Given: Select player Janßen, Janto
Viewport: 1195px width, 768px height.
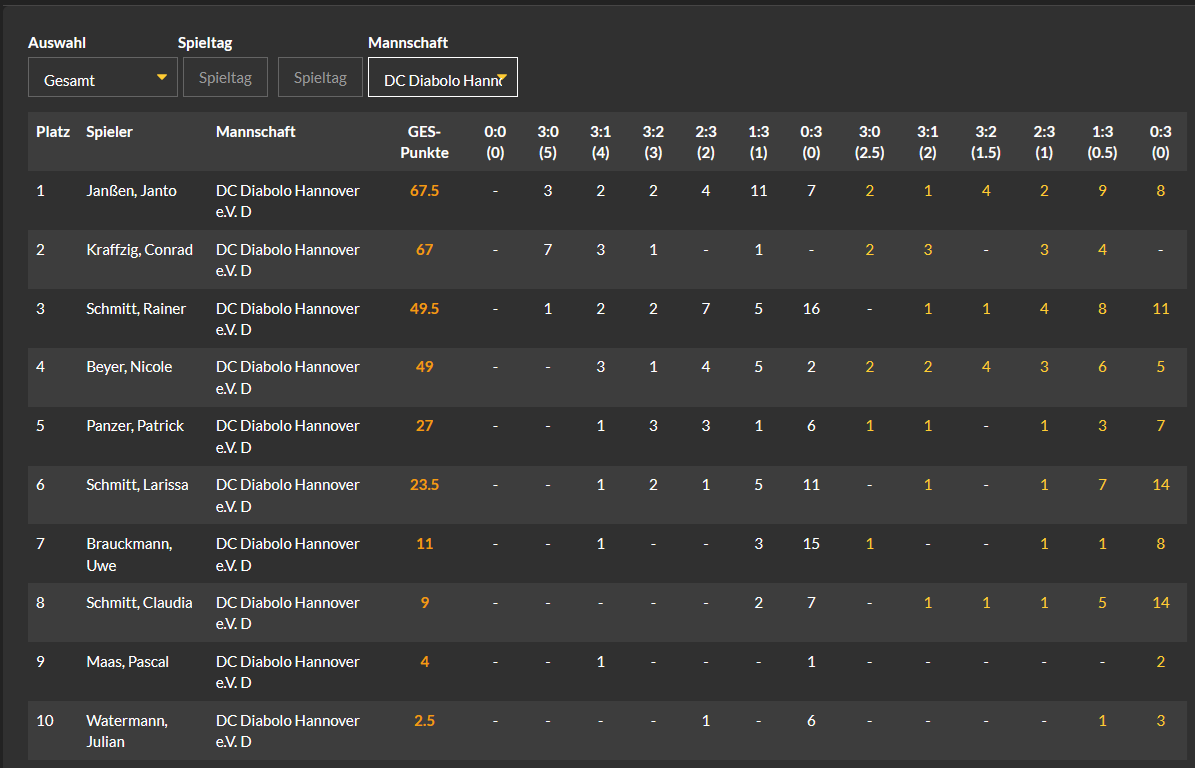Looking at the screenshot, I should (x=131, y=190).
